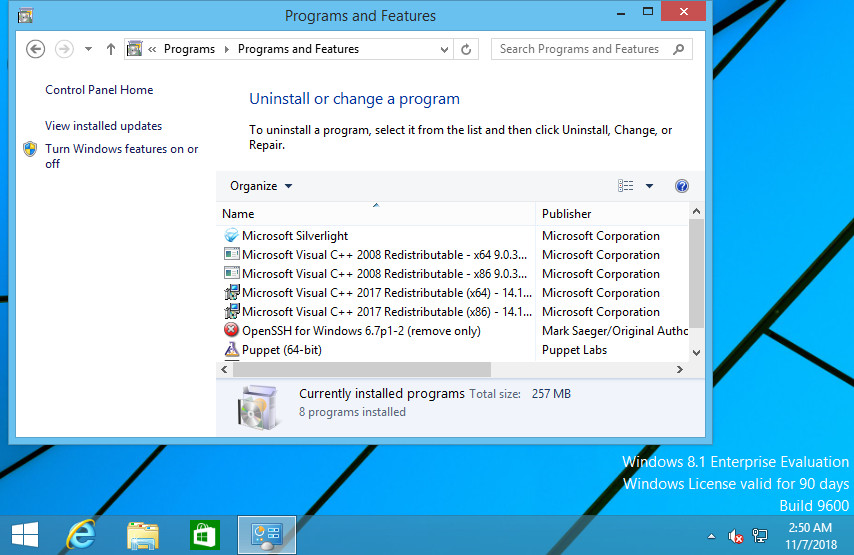Go up one level with Up arrow
The width and height of the screenshot is (854, 555).
tap(111, 49)
